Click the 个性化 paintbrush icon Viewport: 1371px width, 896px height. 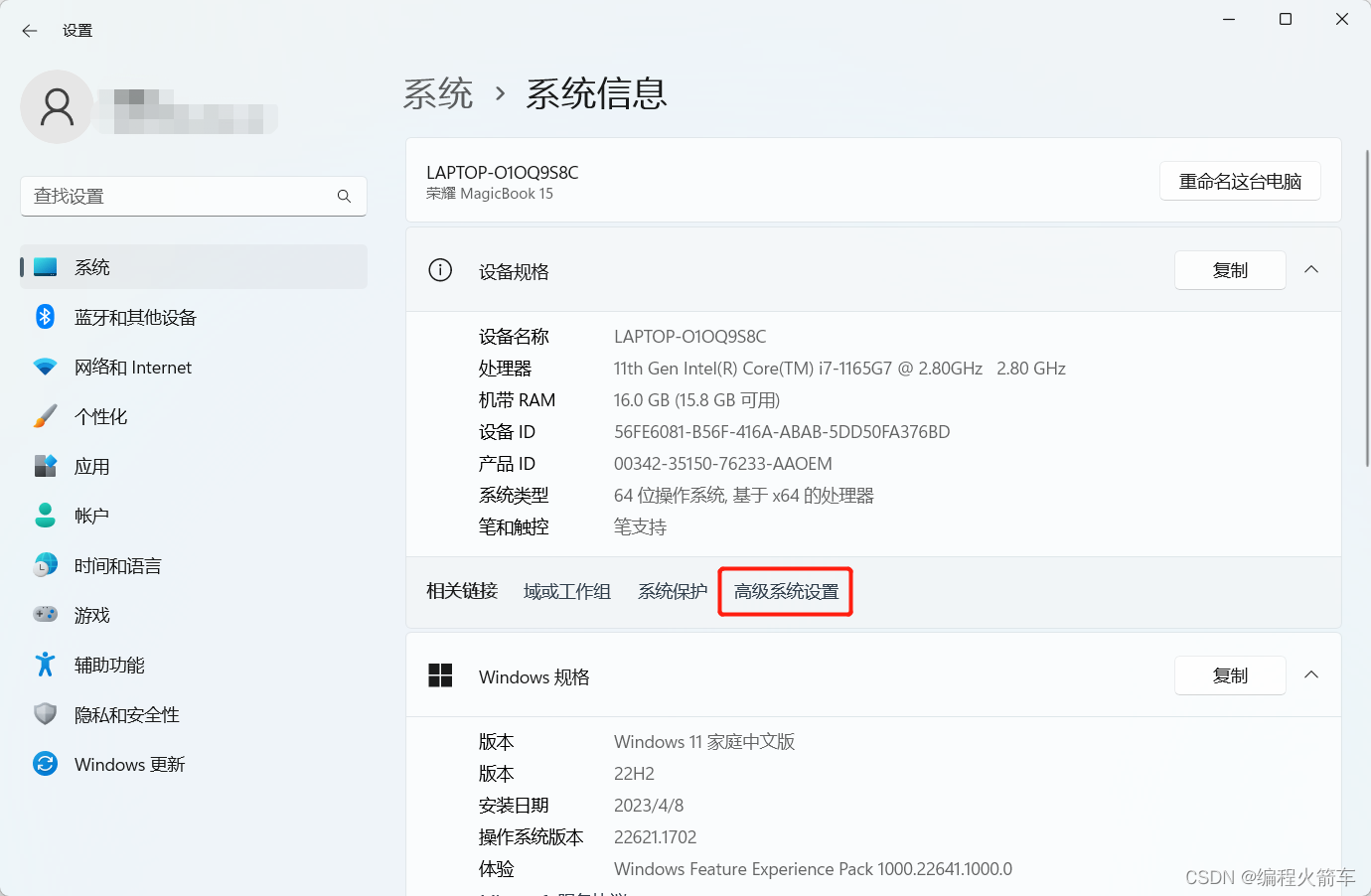click(x=46, y=416)
